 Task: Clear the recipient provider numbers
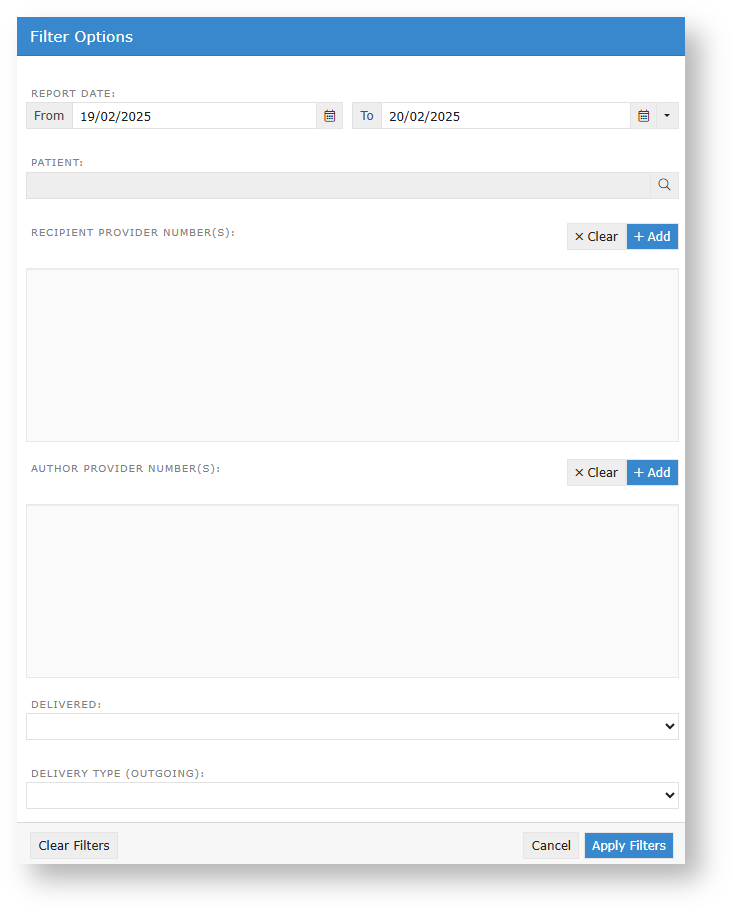click(596, 237)
